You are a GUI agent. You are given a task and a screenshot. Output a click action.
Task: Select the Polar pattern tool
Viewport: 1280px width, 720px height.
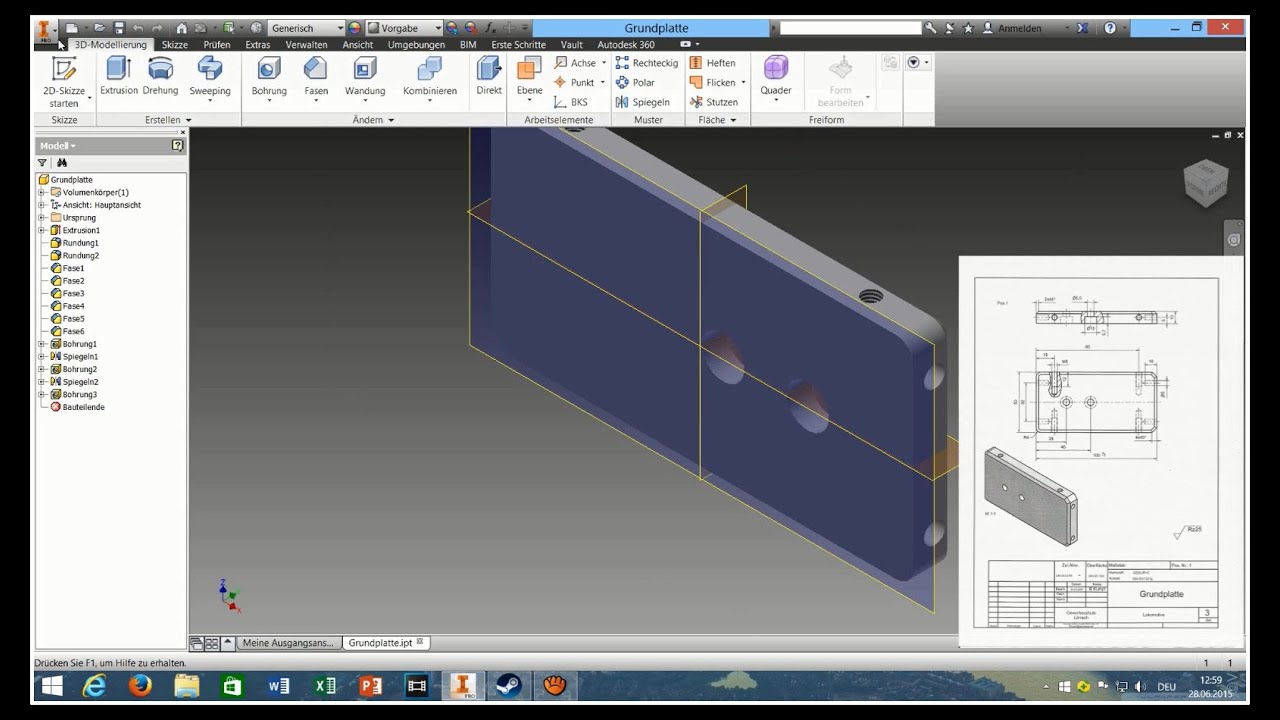635,83
